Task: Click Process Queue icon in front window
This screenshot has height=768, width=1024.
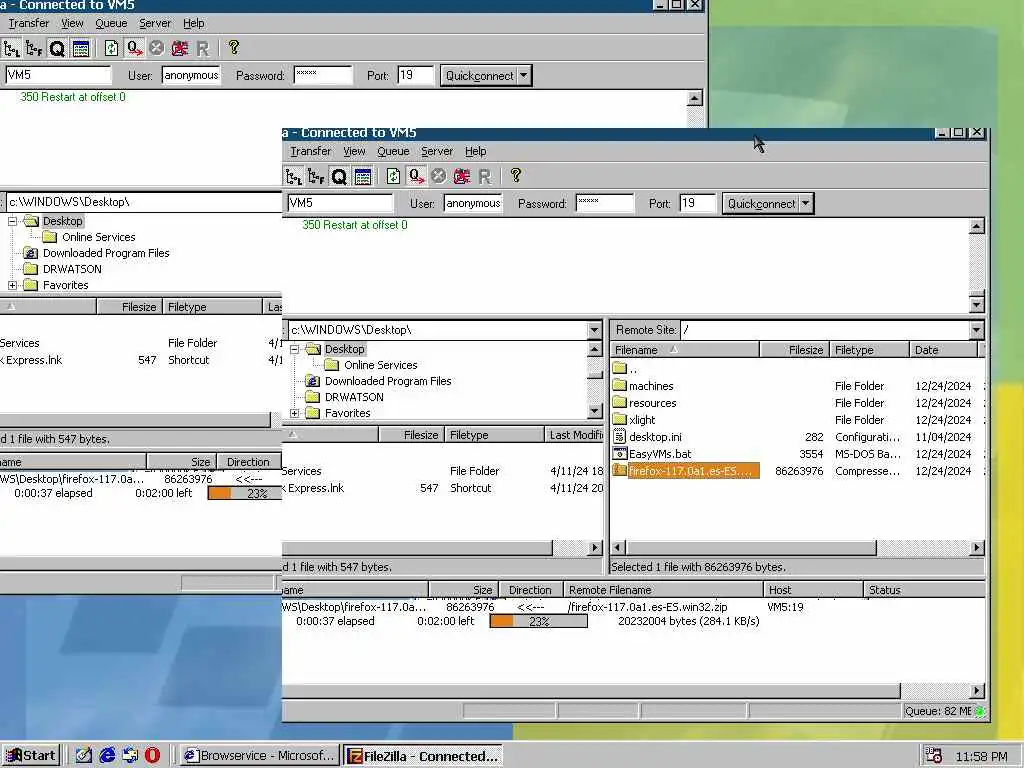Action: tap(416, 176)
